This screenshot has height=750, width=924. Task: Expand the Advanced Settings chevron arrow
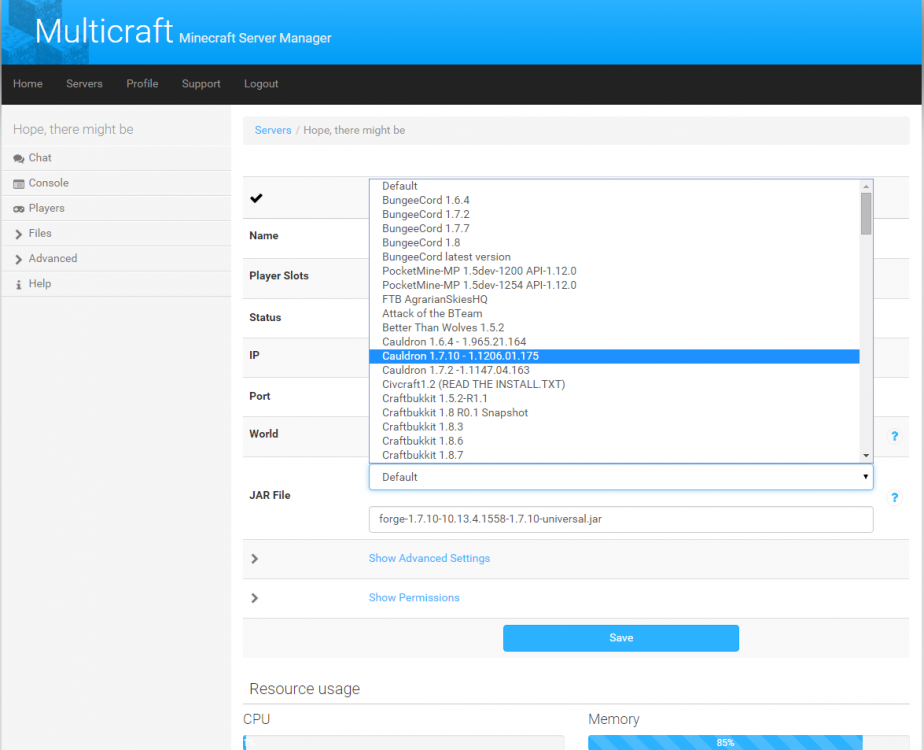[x=255, y=559]
